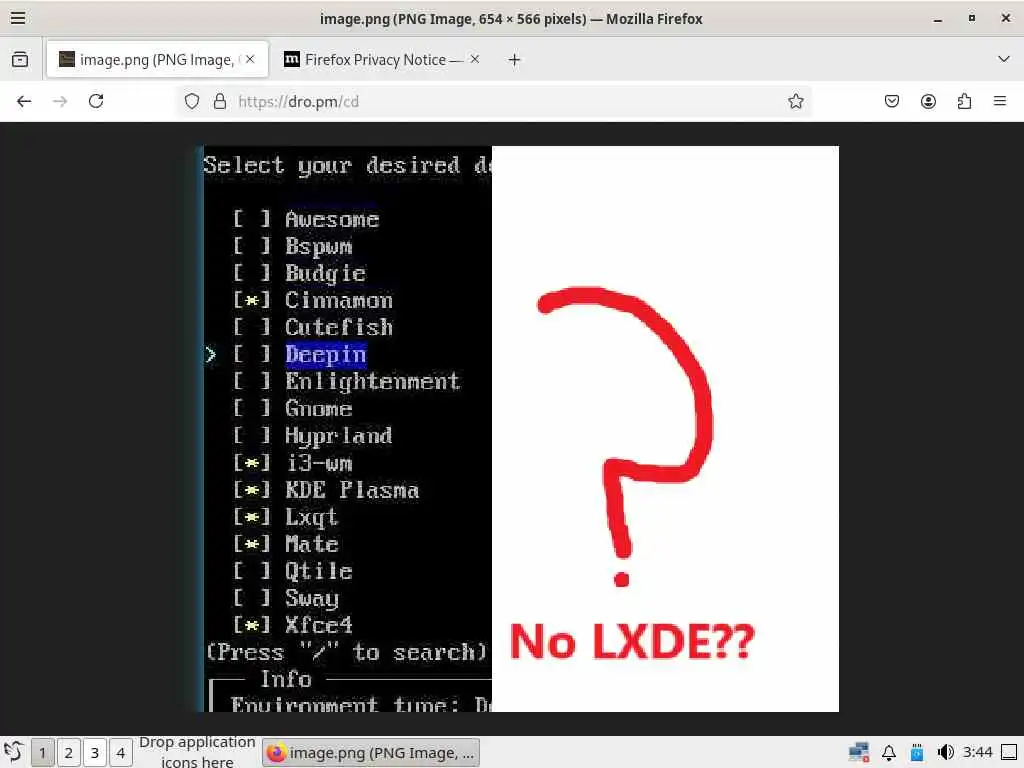Screen dimensions: 1024x768
Task: Go forward one page
Action: pyautogui.click(x=60, y=101)
